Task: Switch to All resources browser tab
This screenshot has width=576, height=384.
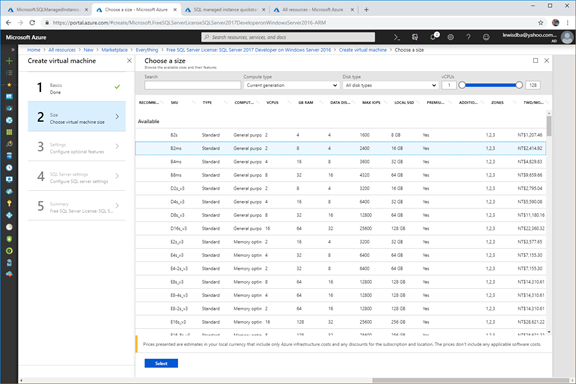Action: 313,10
